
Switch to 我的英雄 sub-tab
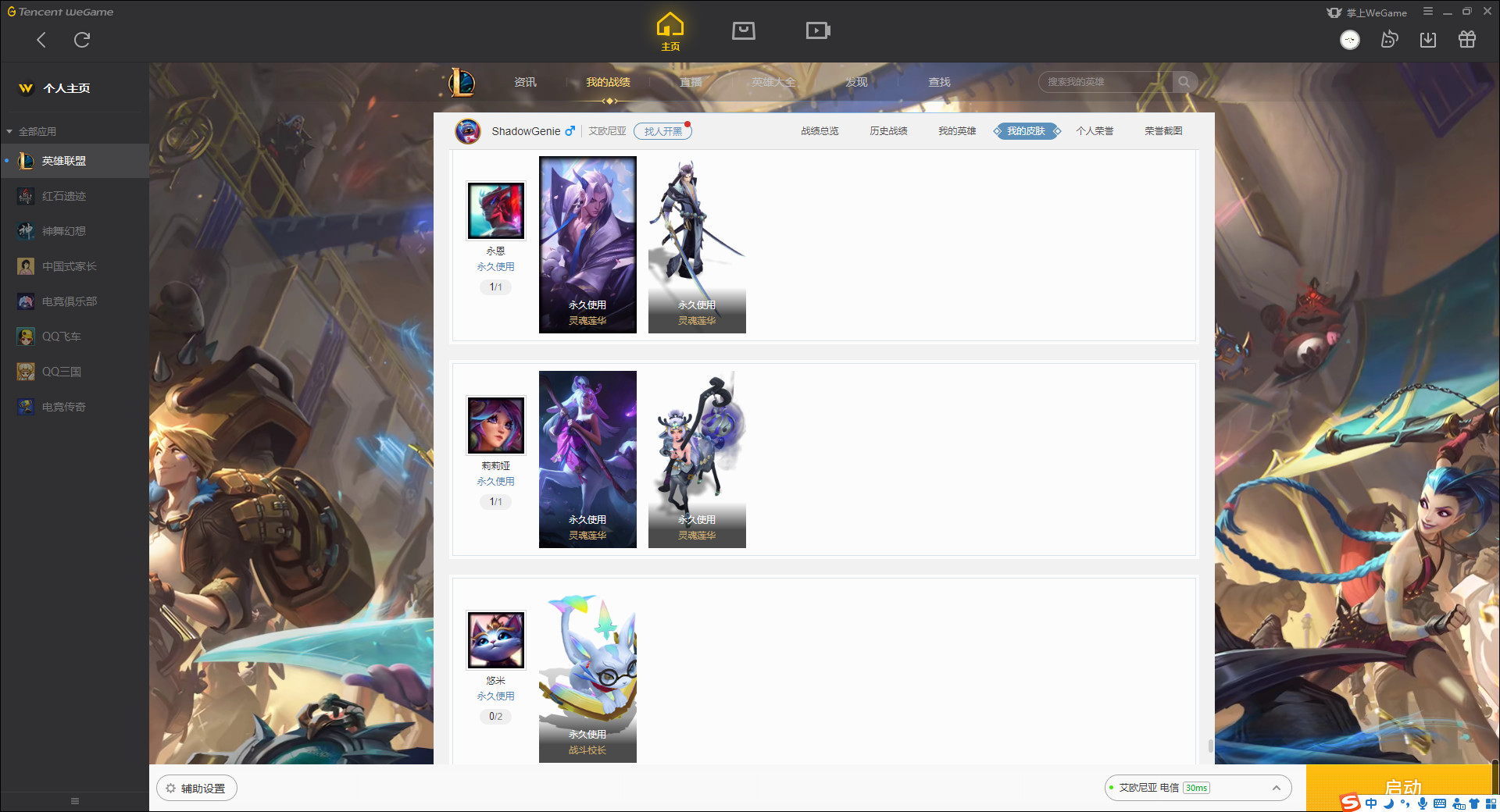pyautogui.click(x=957, y=131)
